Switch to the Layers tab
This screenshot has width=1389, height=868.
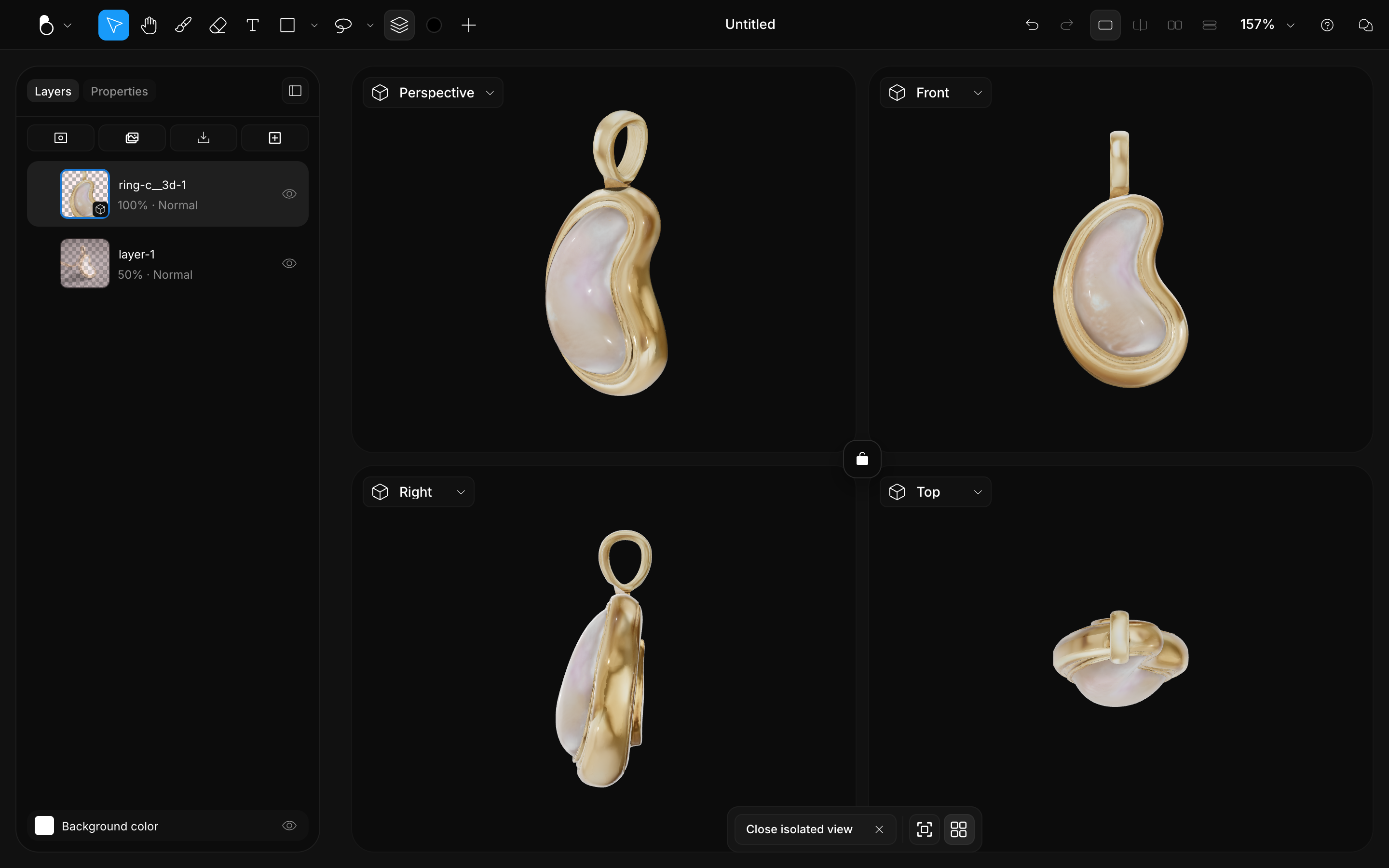[53, 91]
